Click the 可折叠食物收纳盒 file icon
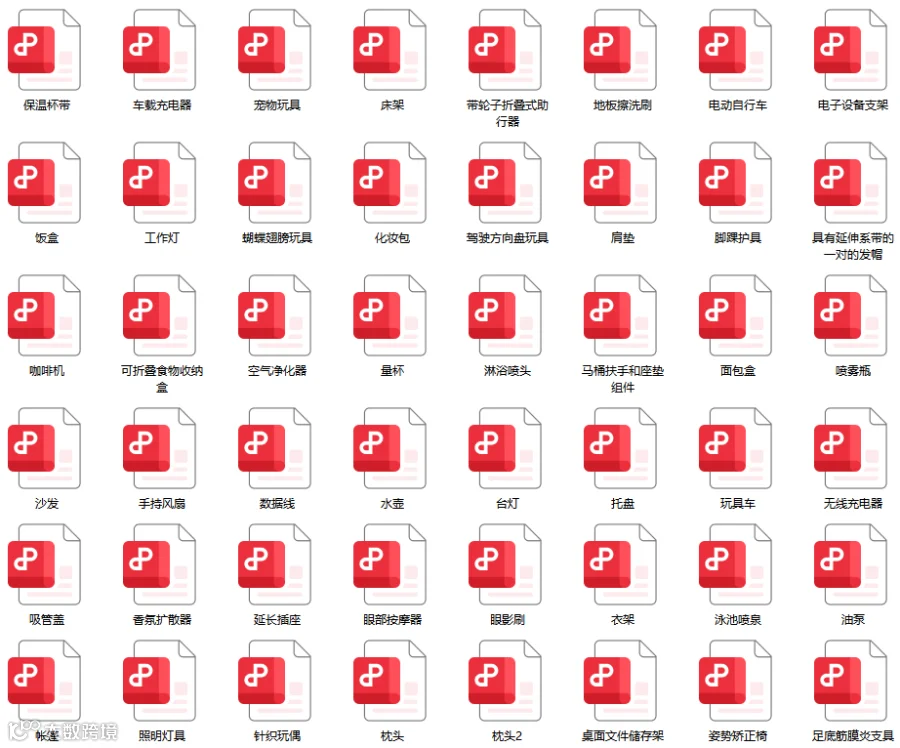The height and width of the screenshot is (748, 900). pyautogui.click(x=160, y=316)
